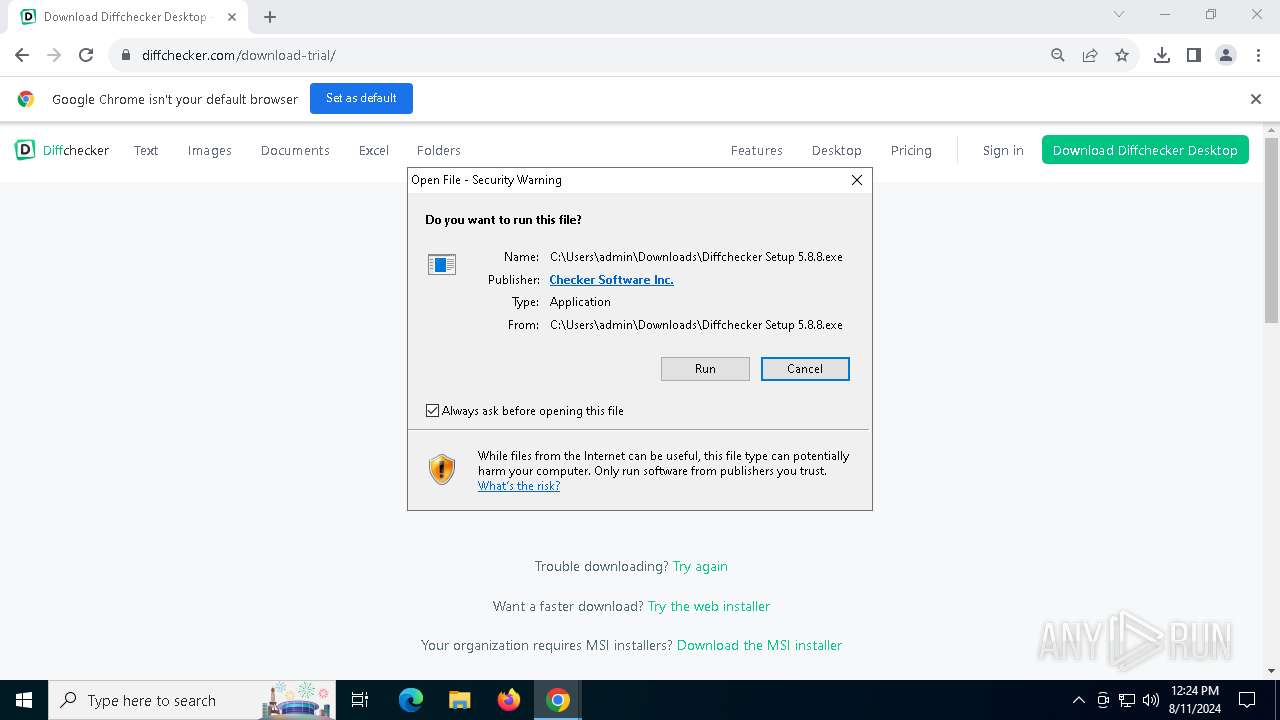Click the forward navigation arrow
Viewport: 1280px width, 720px height.
click(x=54, y=55)
